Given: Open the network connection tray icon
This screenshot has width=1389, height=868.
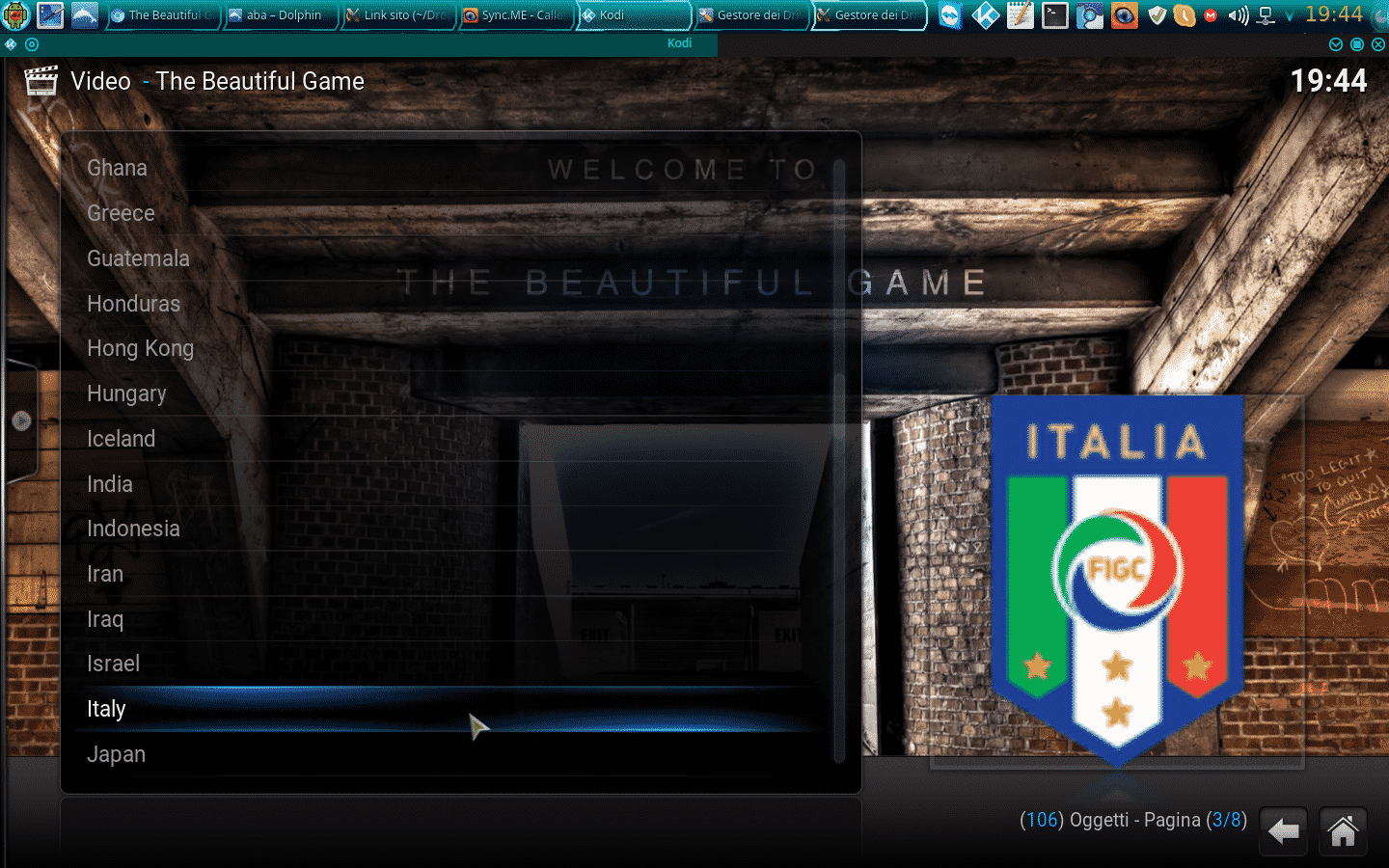Looking at the screenshot, I should tap(1266, 15).
